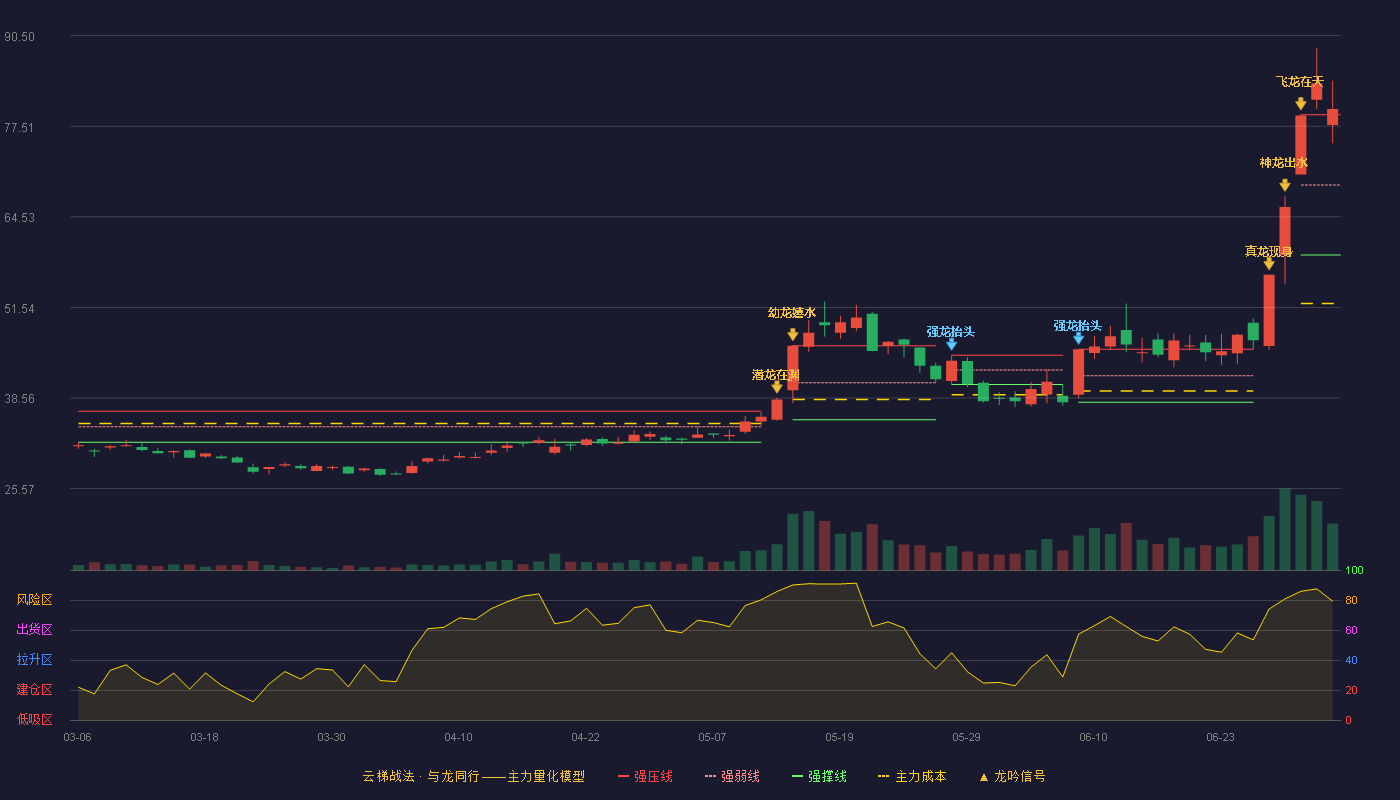Click the 90.50 price axis label
Image resolution: width=1400 pixels, height=800 pixels.
pyautogui.click(x=20, y=37)
